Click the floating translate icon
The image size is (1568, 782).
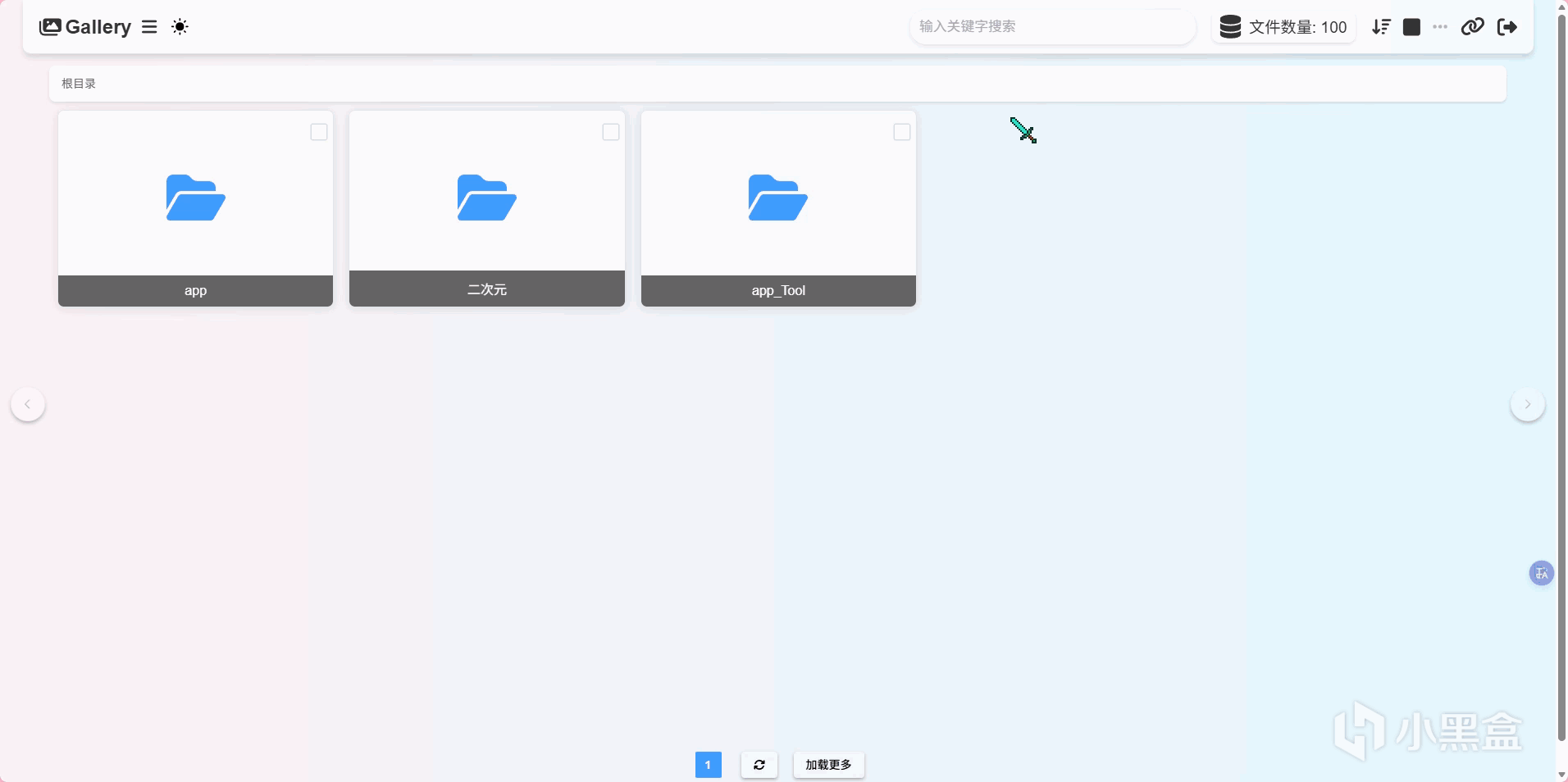[1542, 573]
